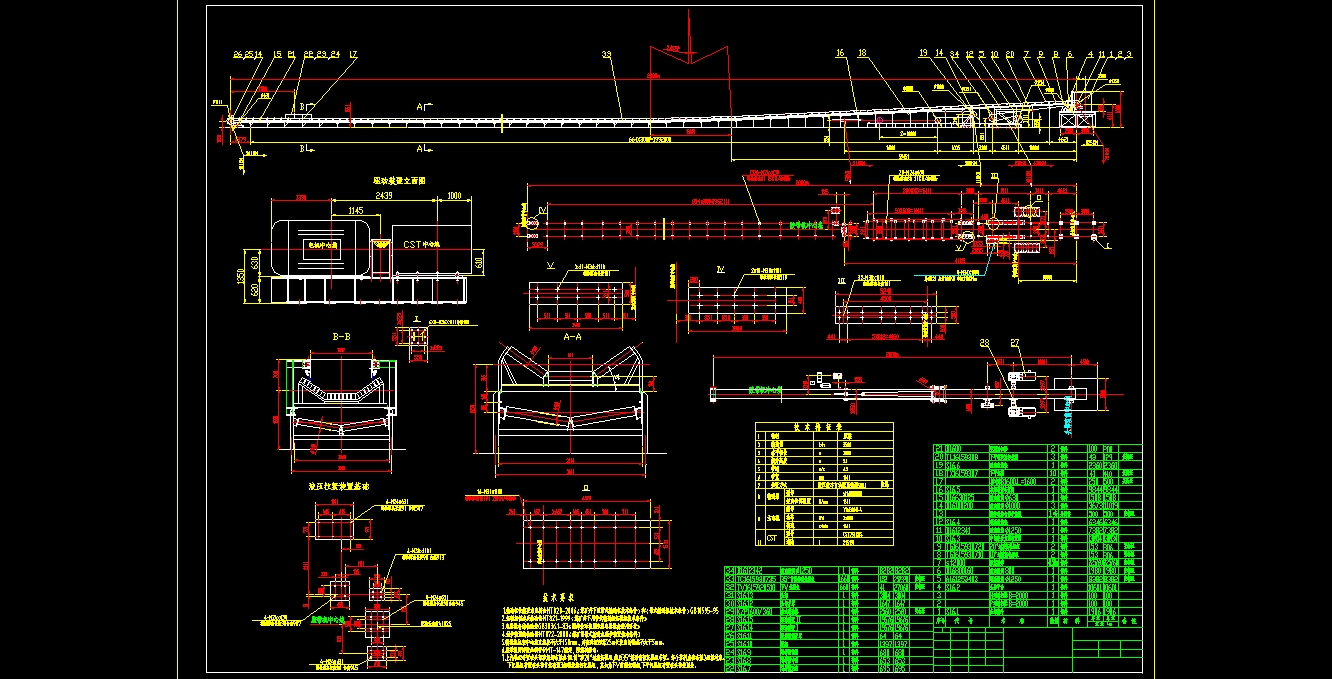Select the A-A section view title
Screen dimensions: 1332x679
pyautogui.click(x=573, y=337)
